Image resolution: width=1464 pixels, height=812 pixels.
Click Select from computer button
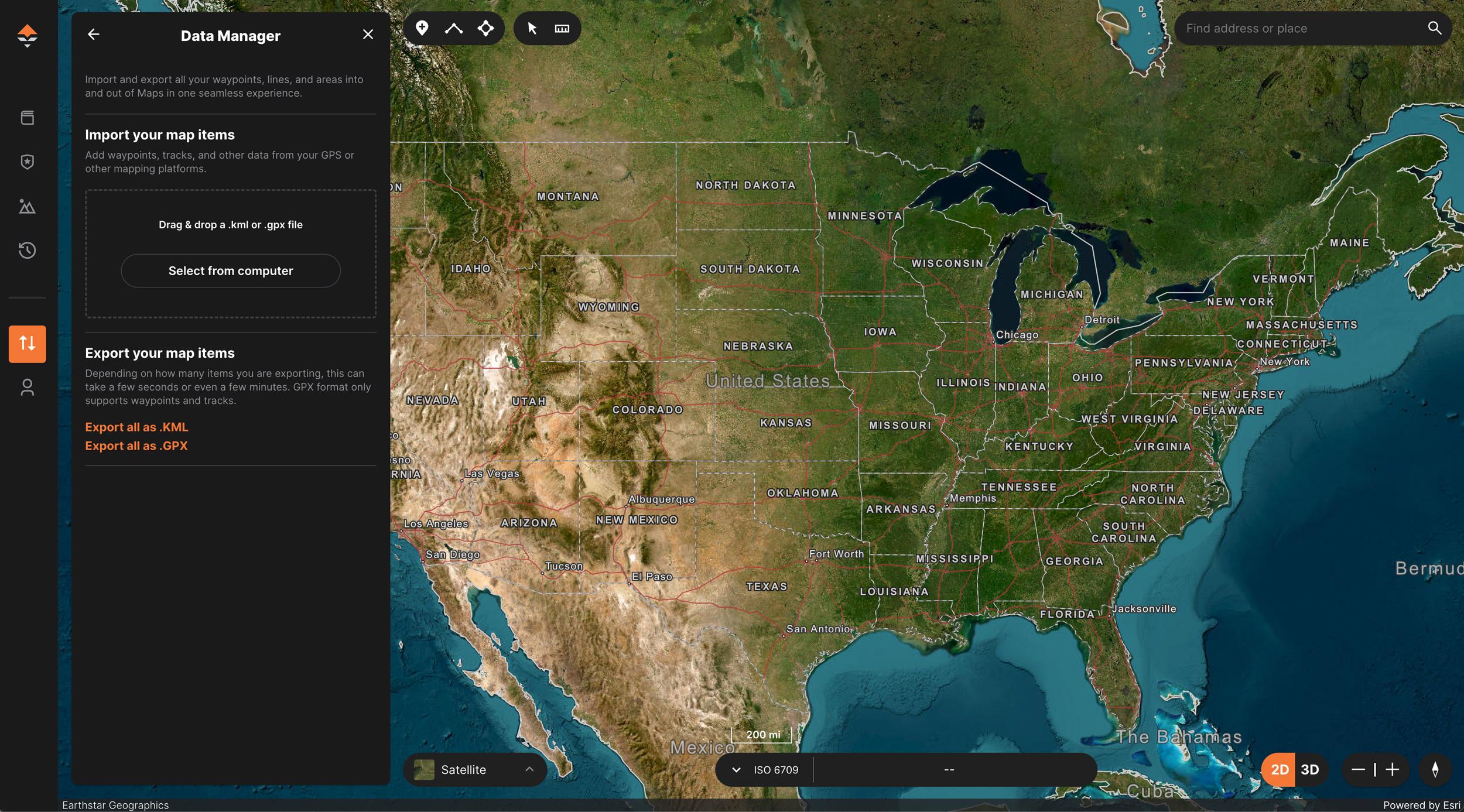pos(230,270)
